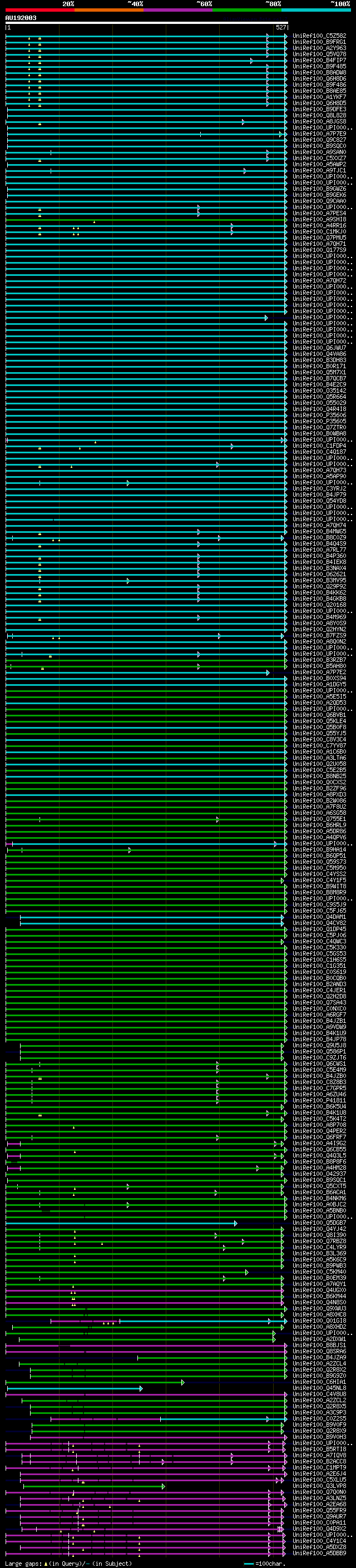The height and width of the screenshot is (1568, 356).
Task: Click hit label UniRef100_Q4DAM1
Action: [319, 917]
